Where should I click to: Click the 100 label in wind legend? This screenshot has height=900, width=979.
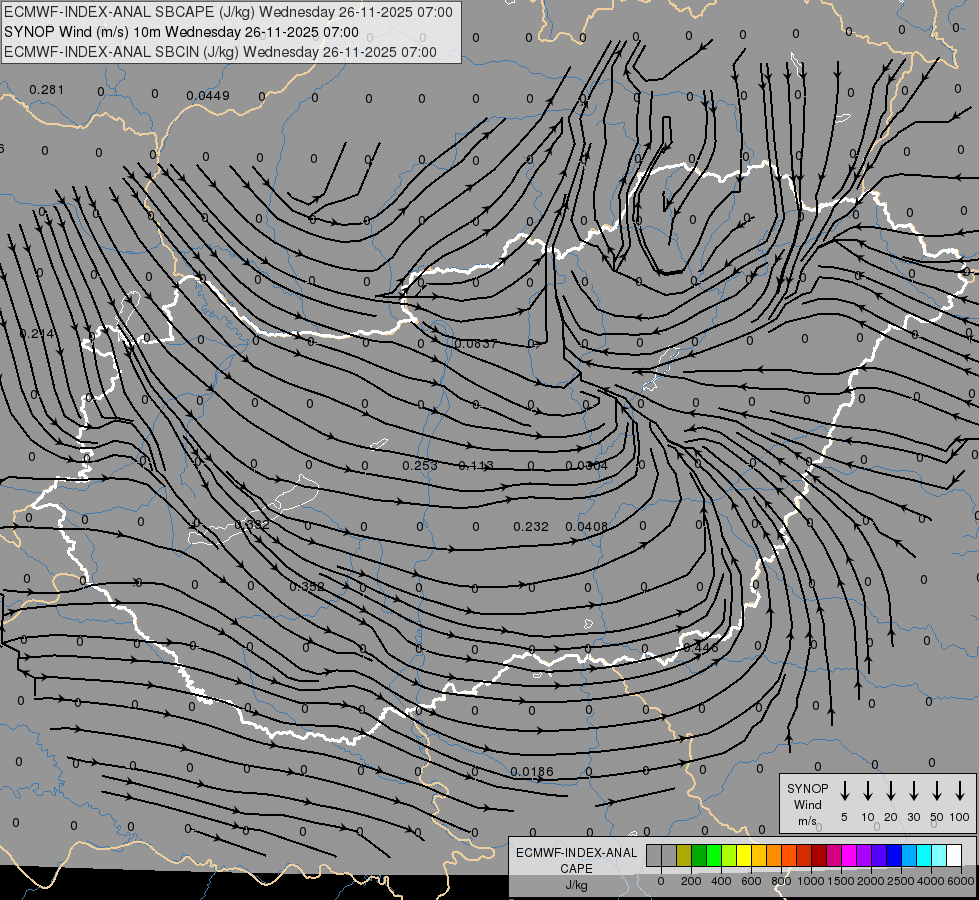point(960,817)
